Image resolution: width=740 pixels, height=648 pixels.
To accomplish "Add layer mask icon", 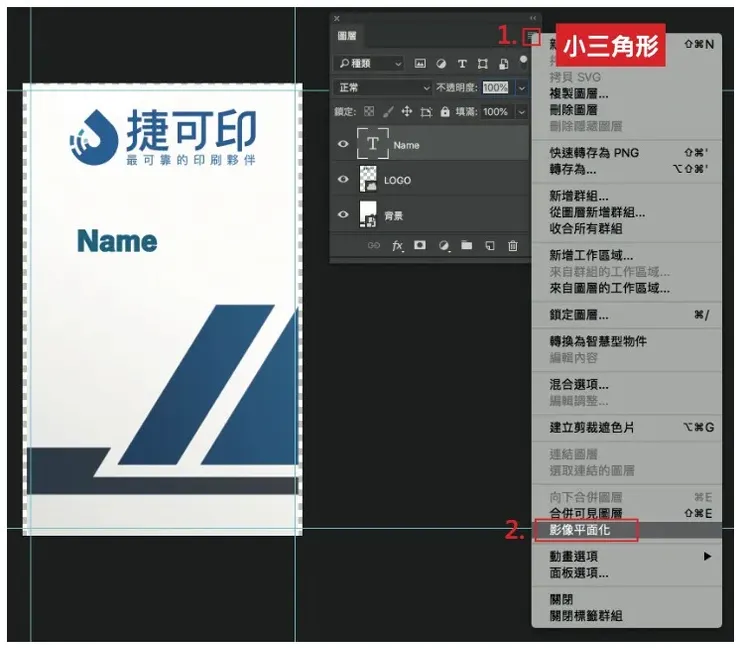I will pos(420,245).
